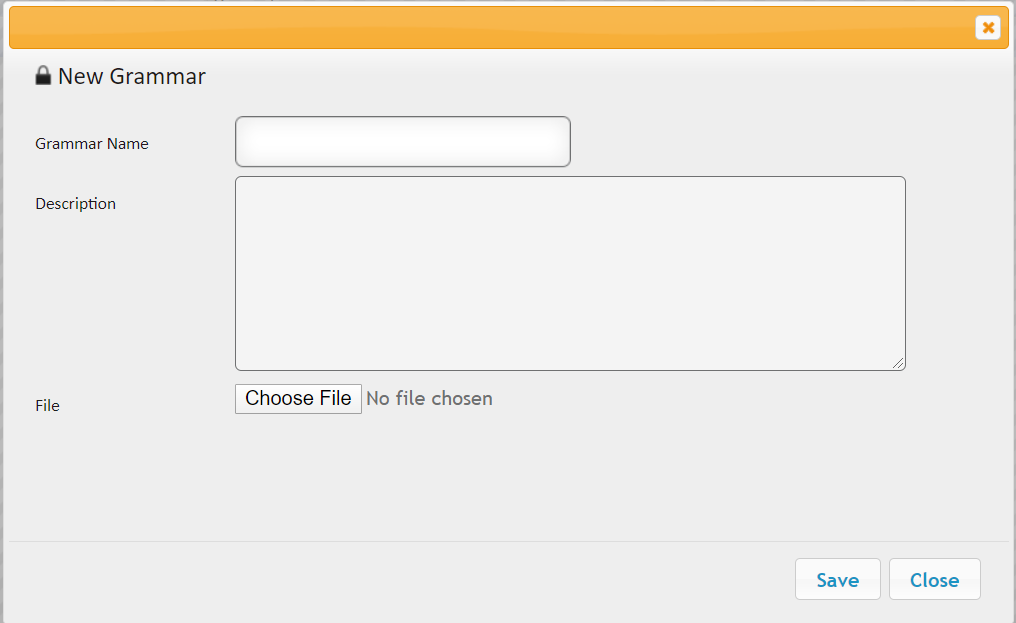Click the "No file chosen" text
Screen dimensions: 1016x623
coord(429,399)
